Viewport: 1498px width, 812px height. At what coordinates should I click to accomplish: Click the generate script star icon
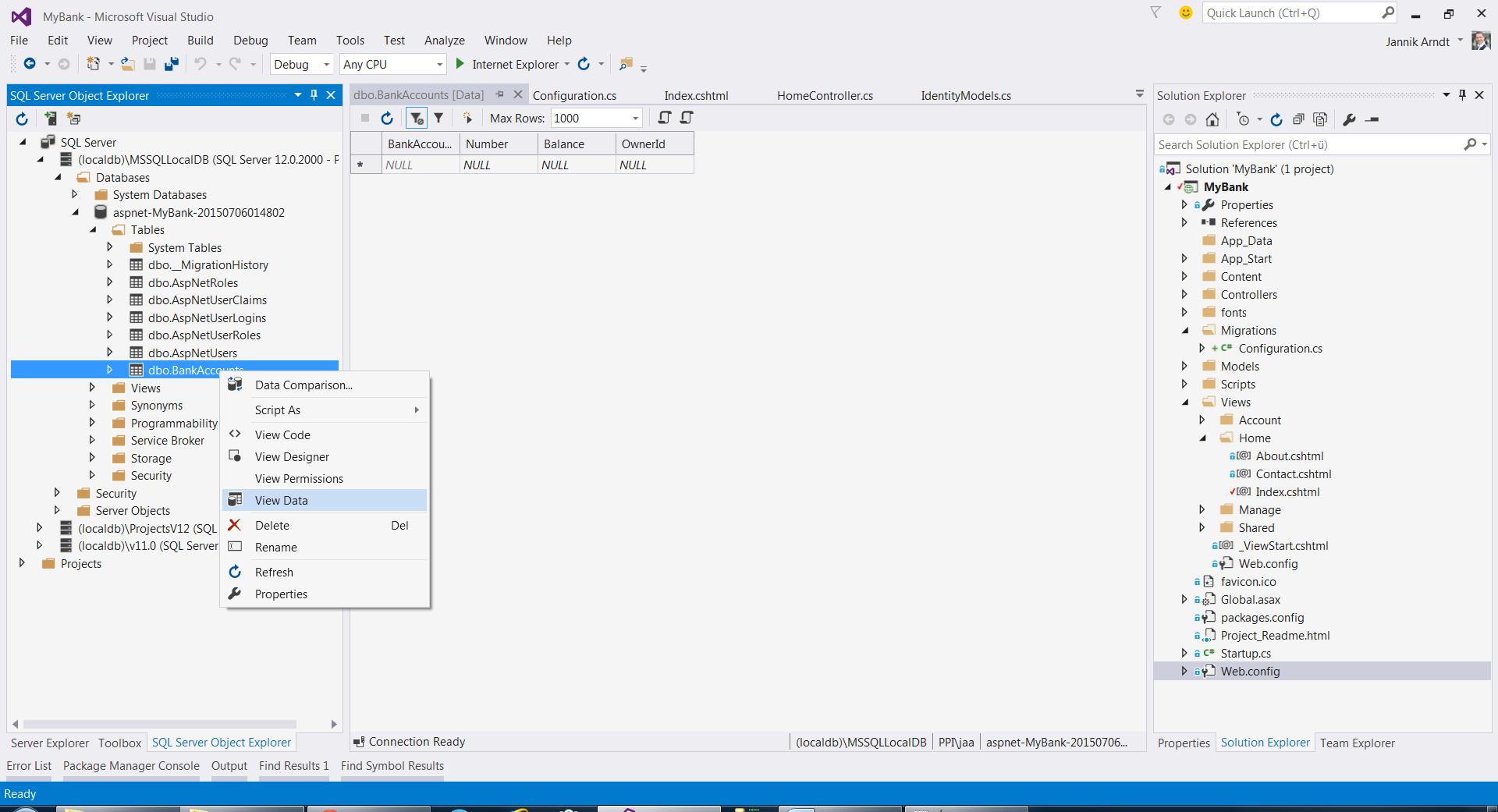coord(467,119)
